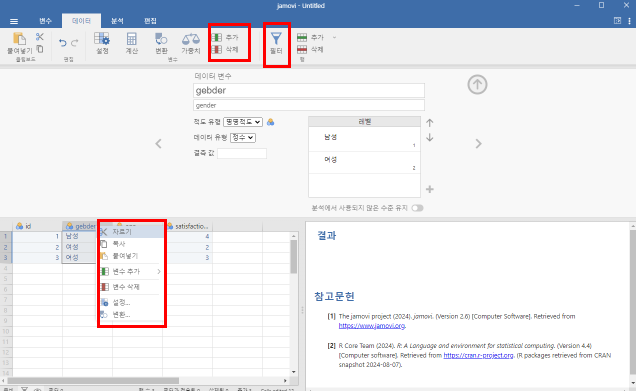The width and height of the screenshot is (636, 391).
Task: Go to next variable with right chevron
Action: pyautogui.click(x=479, y=144)
